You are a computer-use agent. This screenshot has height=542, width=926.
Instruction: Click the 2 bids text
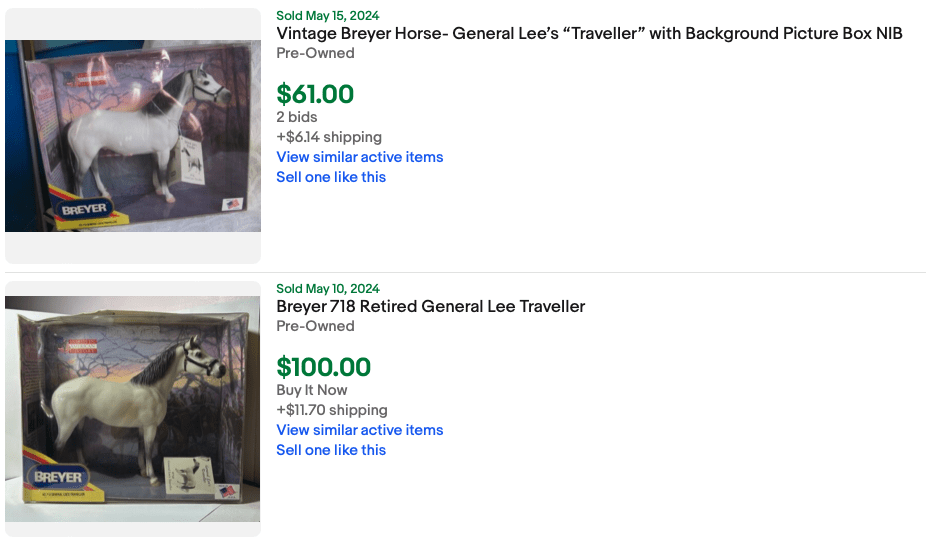pyautogui.click(x=297, y=117)
